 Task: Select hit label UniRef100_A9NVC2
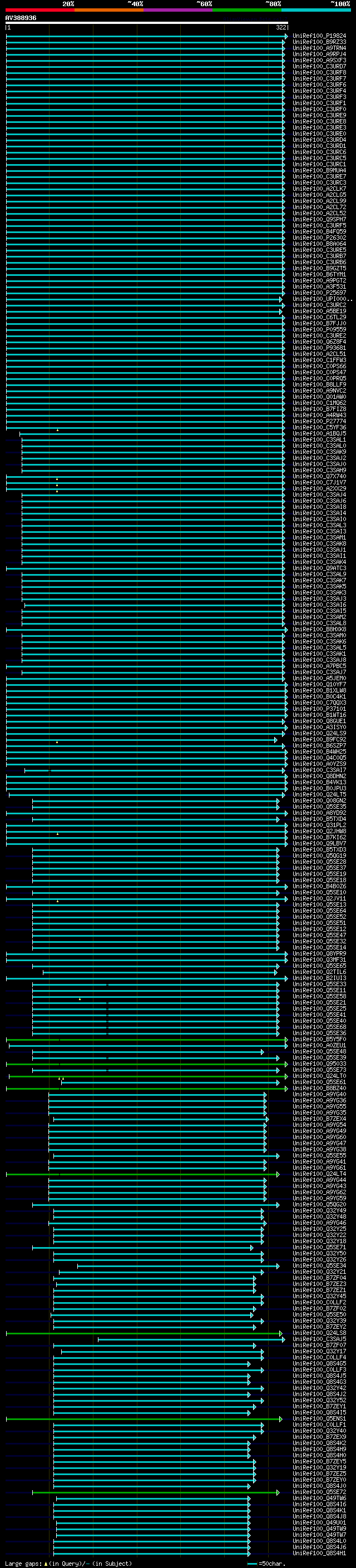(319, 390)
